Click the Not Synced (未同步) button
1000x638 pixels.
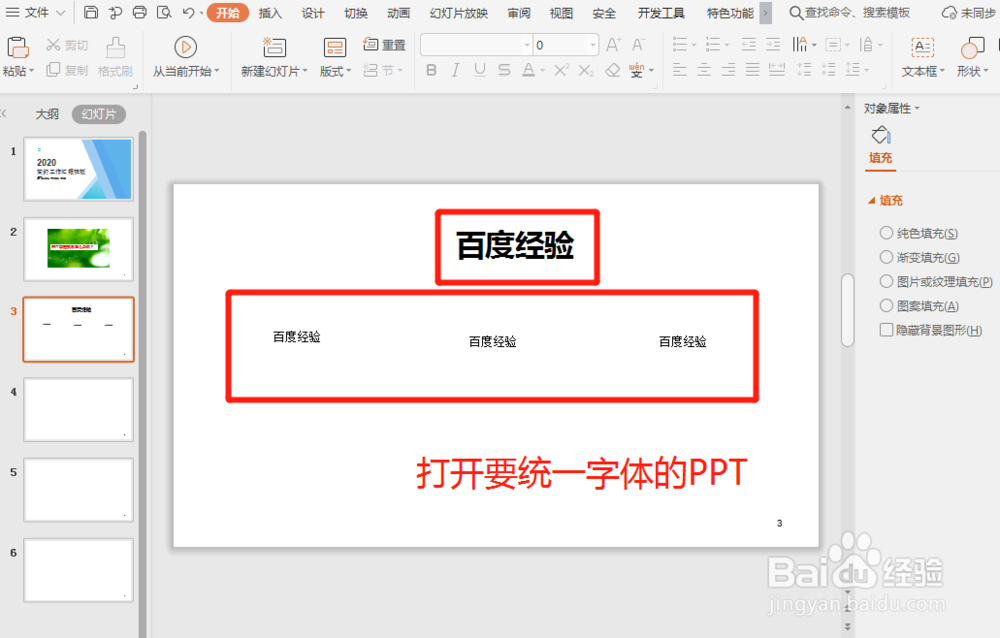(x=969, y=13)
